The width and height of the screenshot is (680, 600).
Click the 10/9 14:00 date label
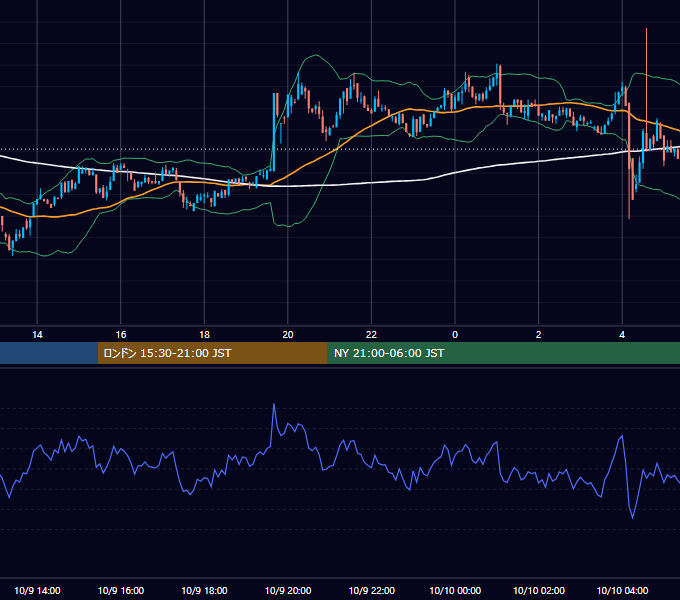coord(37,590)
